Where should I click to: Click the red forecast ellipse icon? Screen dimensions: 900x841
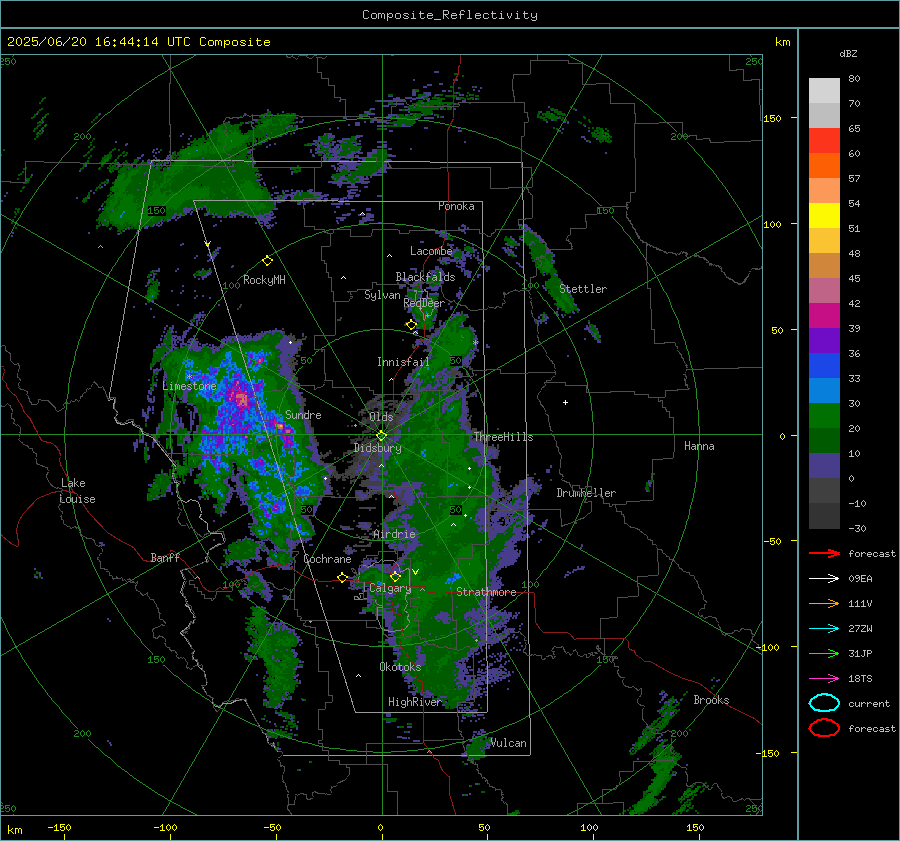coord(824,728)
